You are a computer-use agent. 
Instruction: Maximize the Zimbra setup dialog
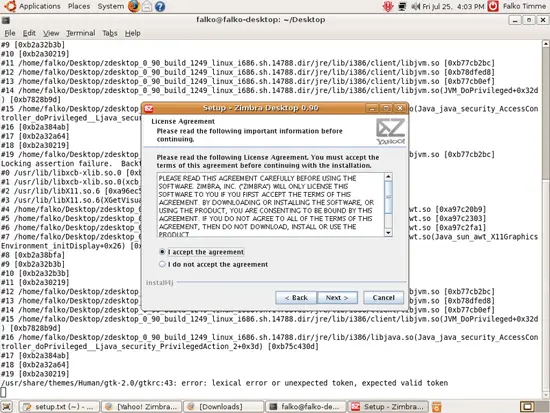click(x=386, y=108)
